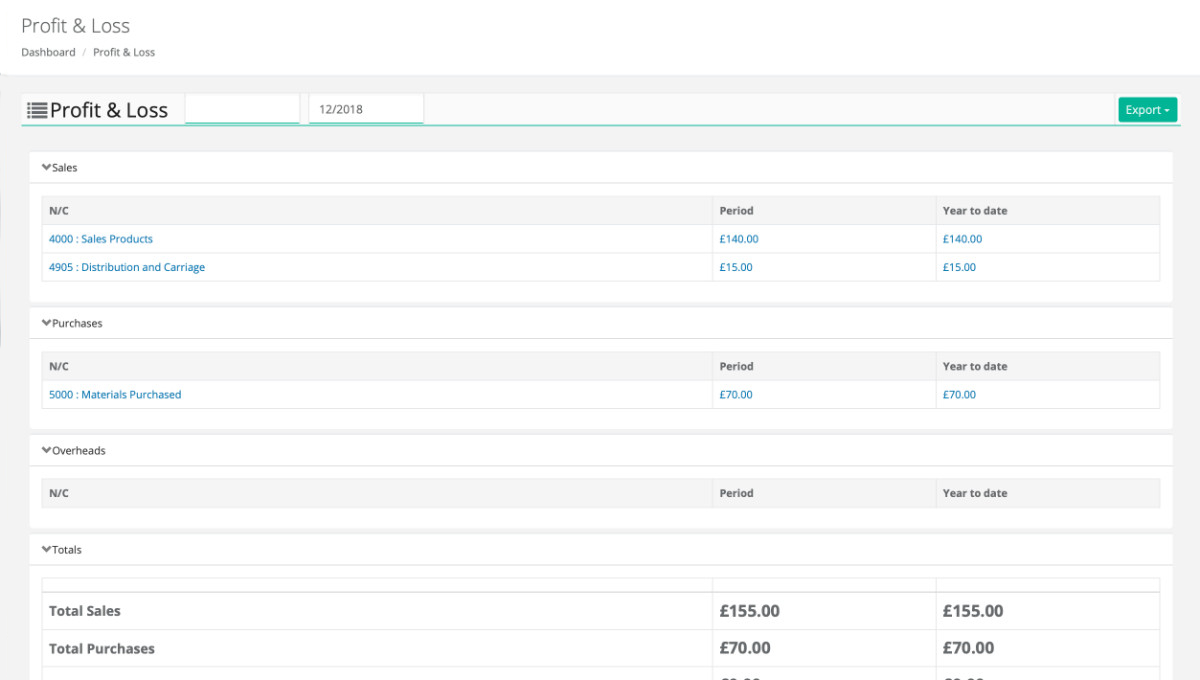Click the Year to date header in the Purchases table

pyautogui.click(x=972, y=366)
